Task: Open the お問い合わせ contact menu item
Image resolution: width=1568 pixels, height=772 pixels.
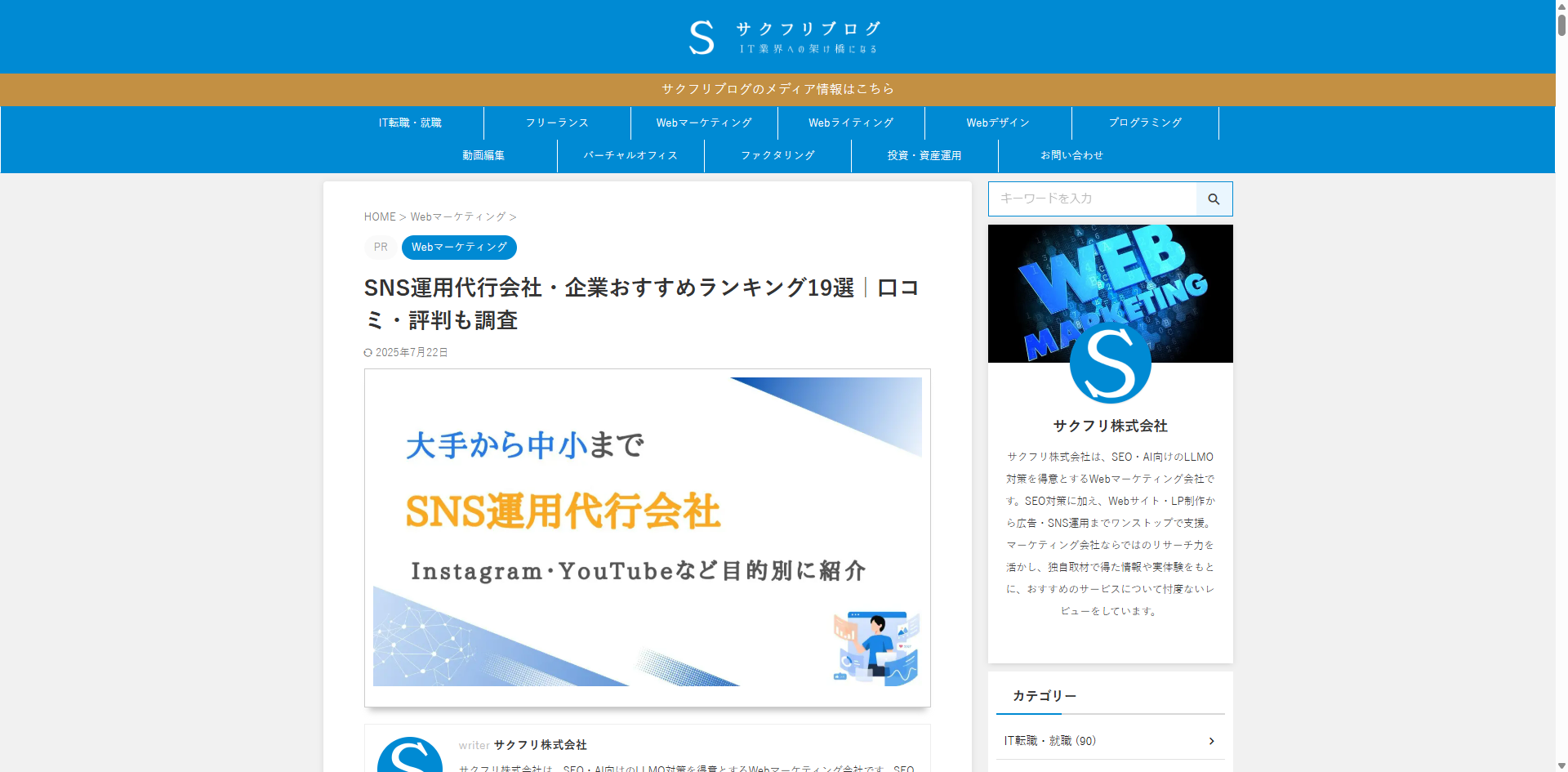Action: pyautogui.click(x=1071, y=155)
